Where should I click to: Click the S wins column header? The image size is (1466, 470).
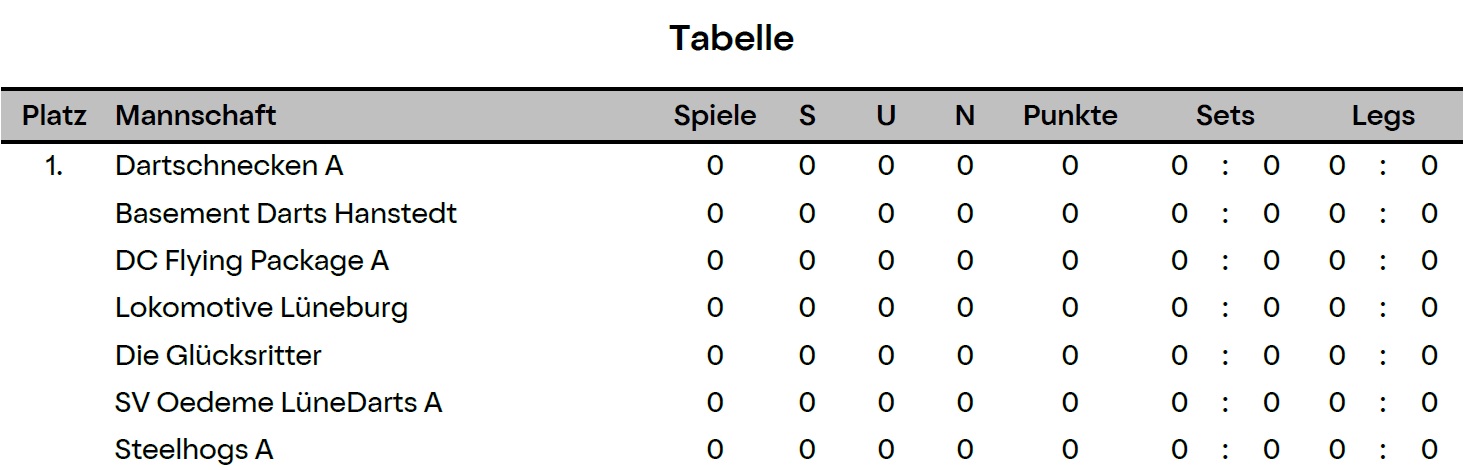(x=807, y=116)
